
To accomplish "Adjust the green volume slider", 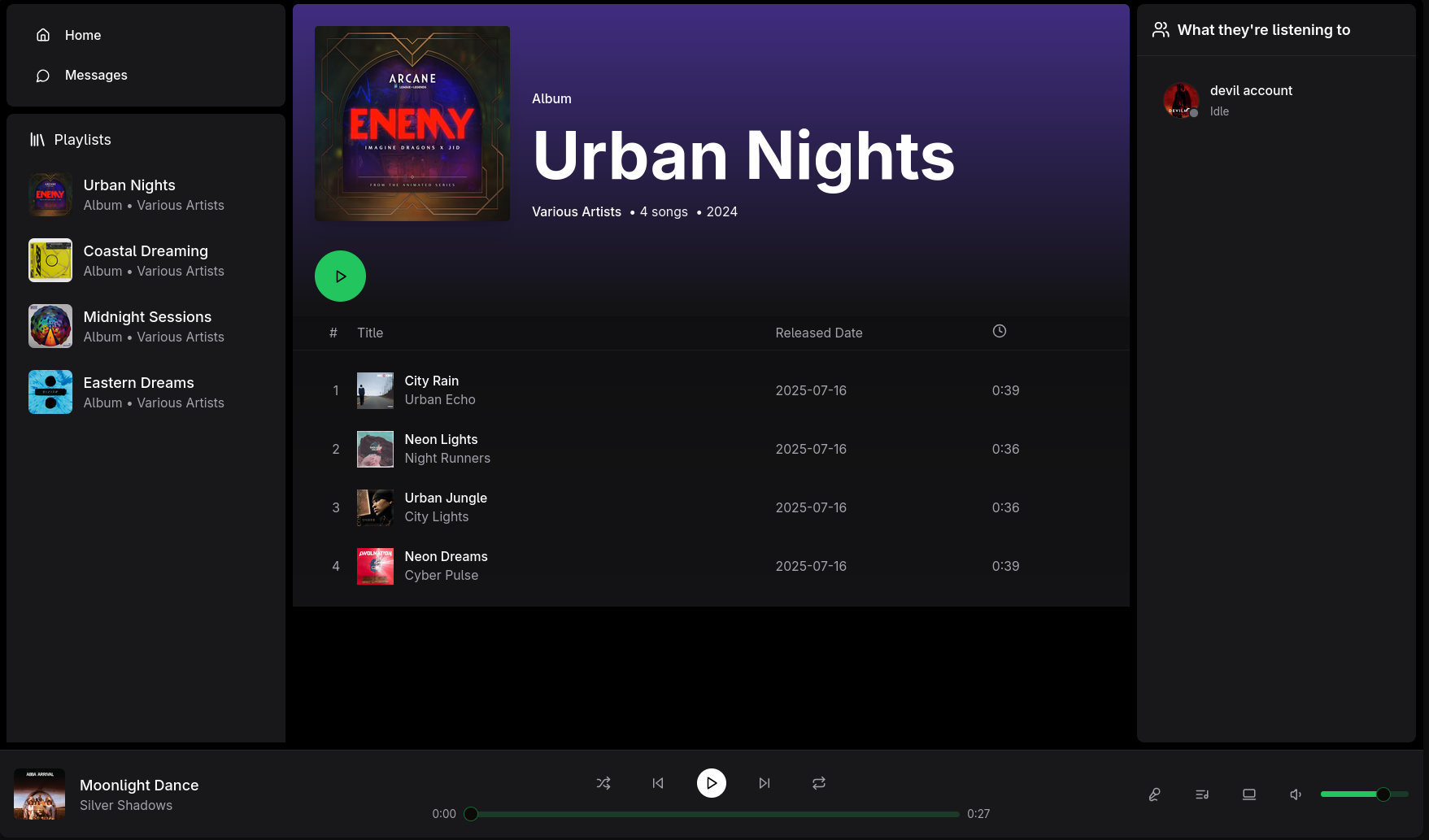I will point(1364,794).
